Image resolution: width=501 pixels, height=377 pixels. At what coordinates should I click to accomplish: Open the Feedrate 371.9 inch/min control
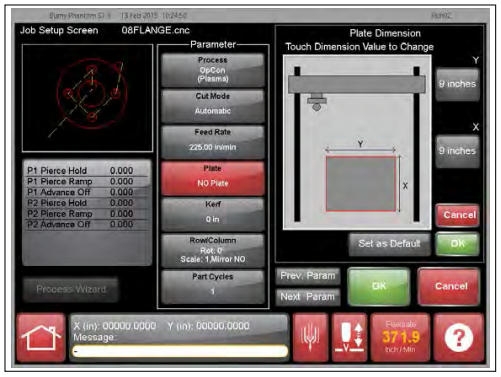400,338
